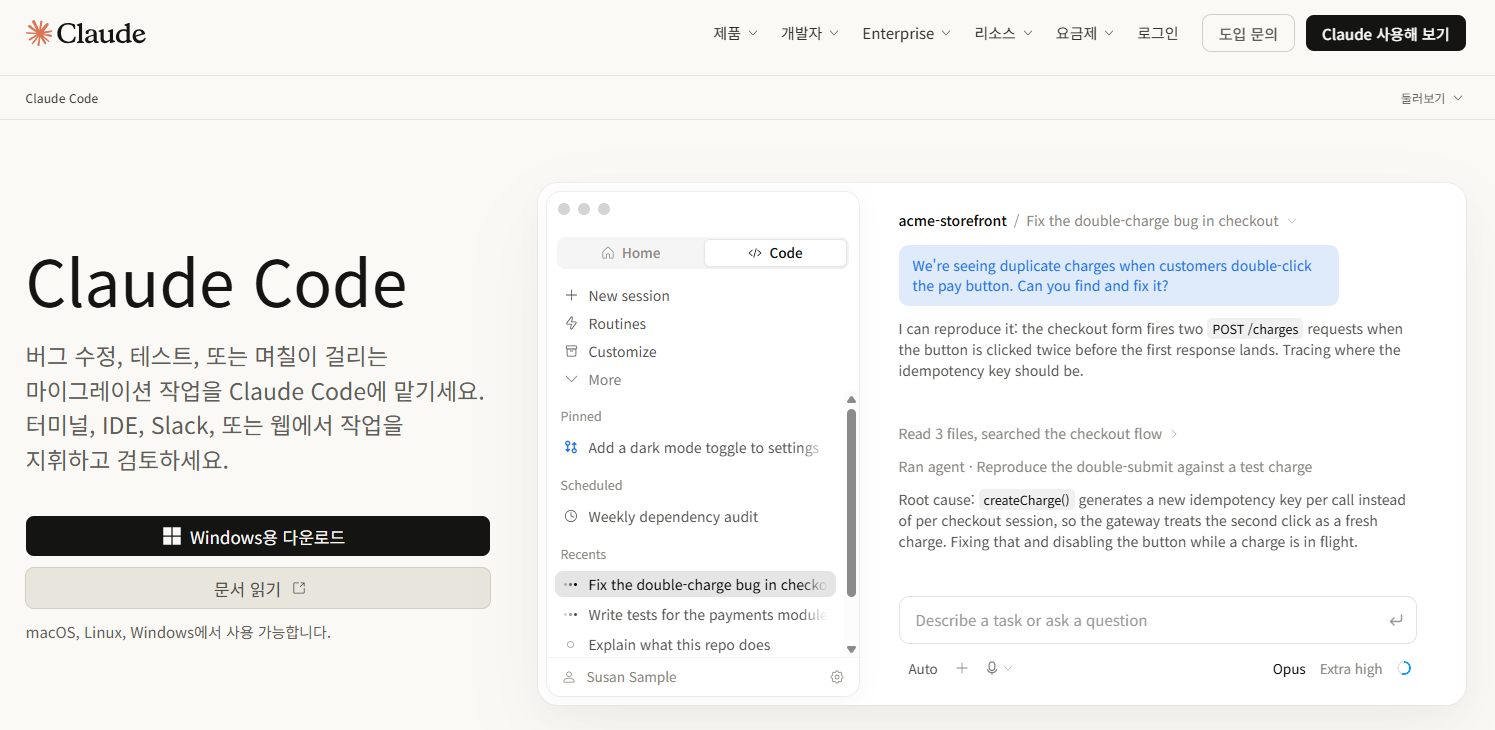Click the Extra high effort label
1495x730 pixels.
(x=1351, y=669)
